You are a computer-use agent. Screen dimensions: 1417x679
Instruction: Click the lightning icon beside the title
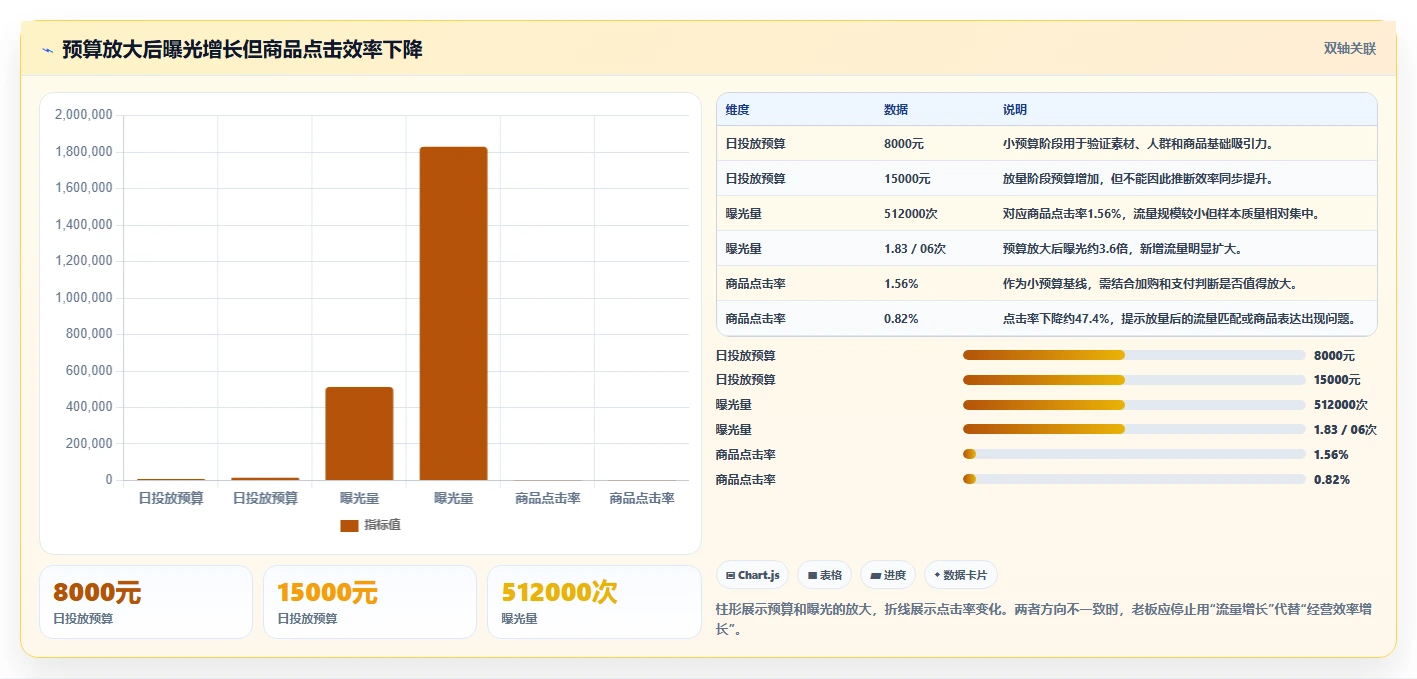point(47,50)
